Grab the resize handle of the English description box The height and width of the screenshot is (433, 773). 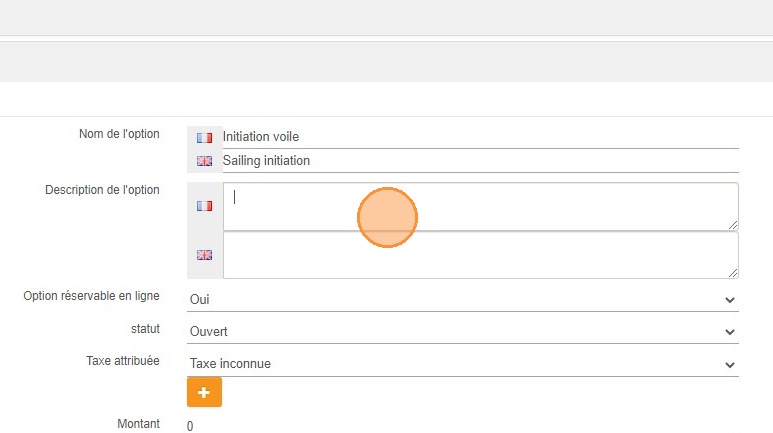733,273
